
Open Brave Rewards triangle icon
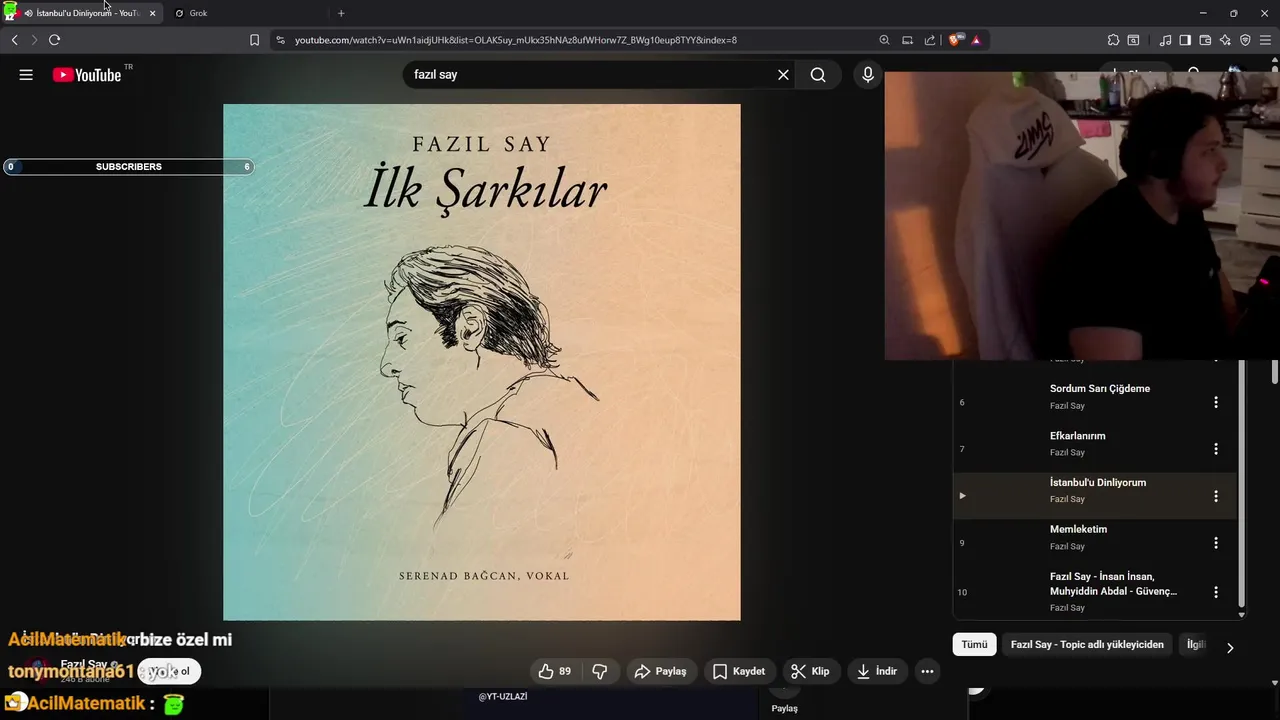click(x=976, y=40)
